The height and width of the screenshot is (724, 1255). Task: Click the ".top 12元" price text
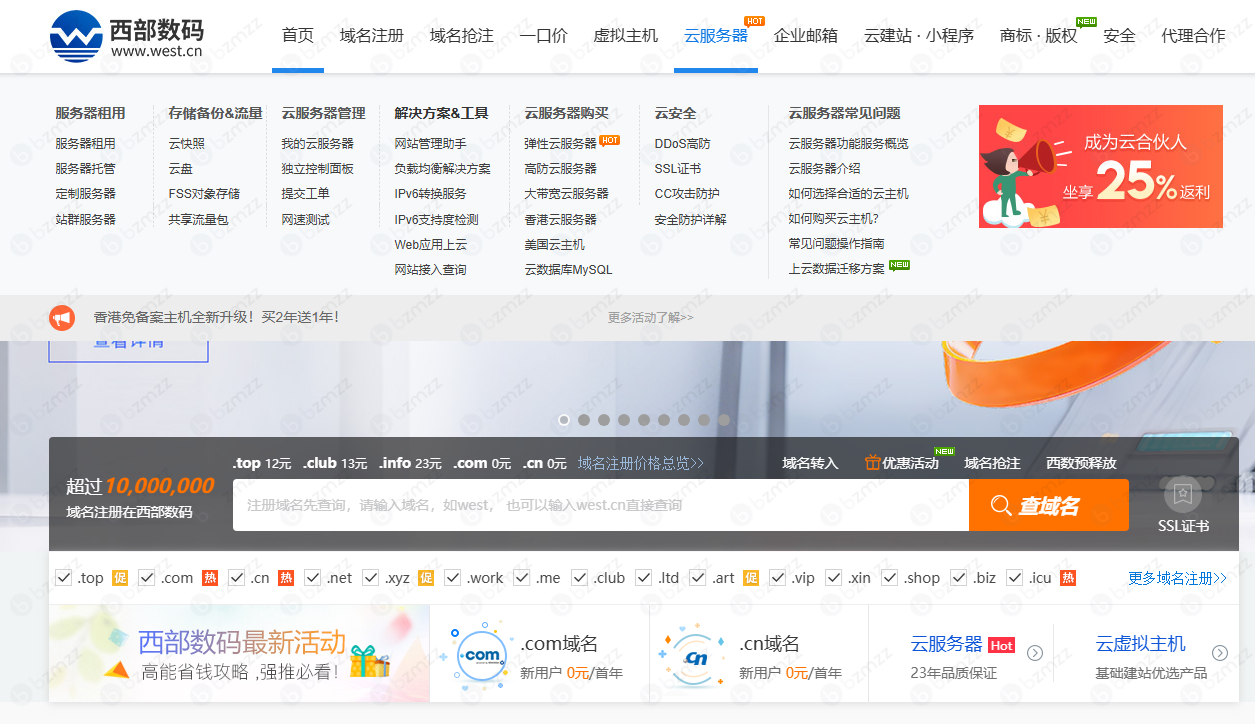point(262,463)
